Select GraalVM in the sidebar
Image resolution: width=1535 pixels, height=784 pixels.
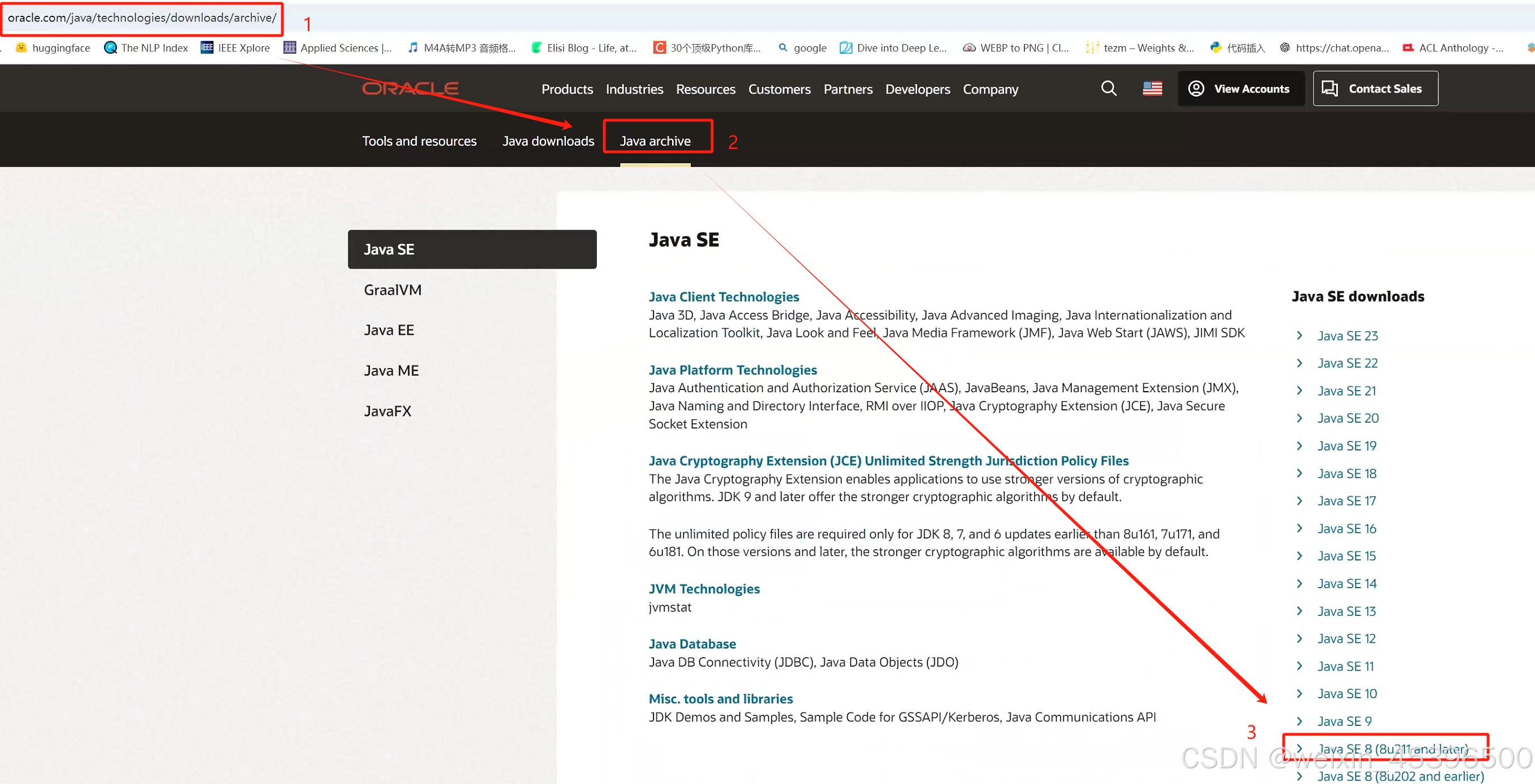point(393,290)
